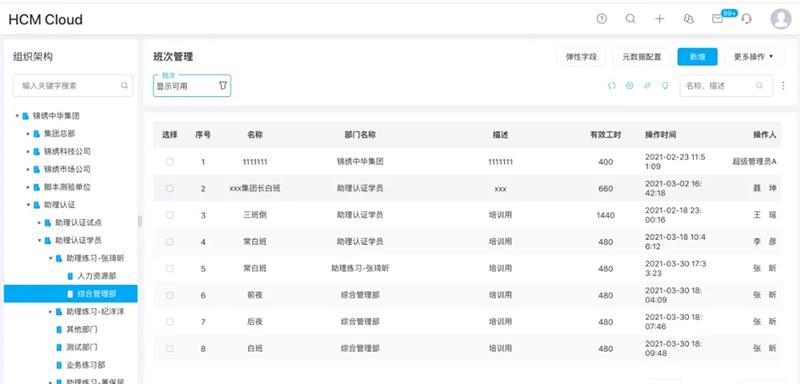Click the 有效工时 column header
This screenshot has height=384, width=800.
point(606,135)
